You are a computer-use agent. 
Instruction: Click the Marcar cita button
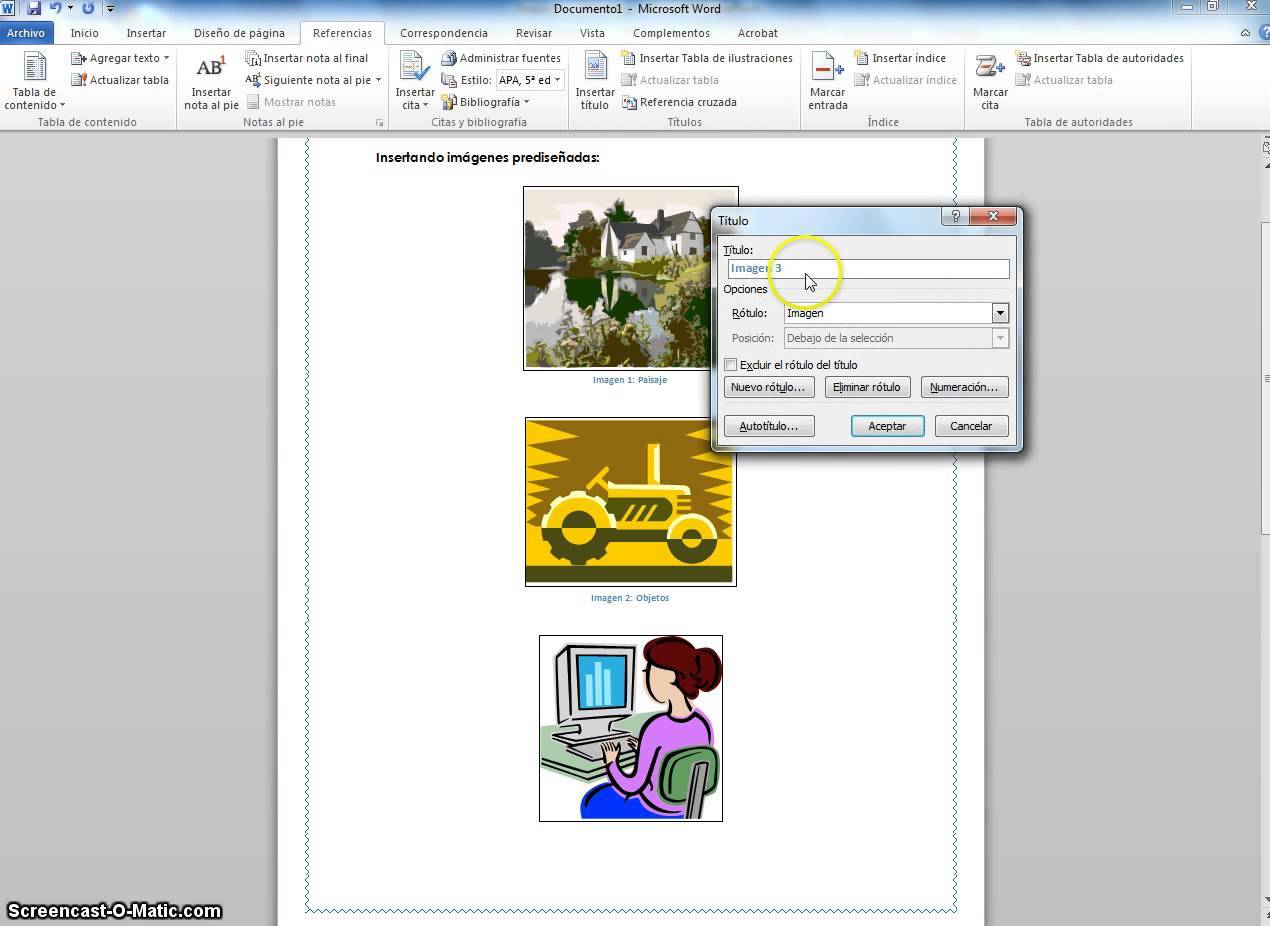pos(990,81)
